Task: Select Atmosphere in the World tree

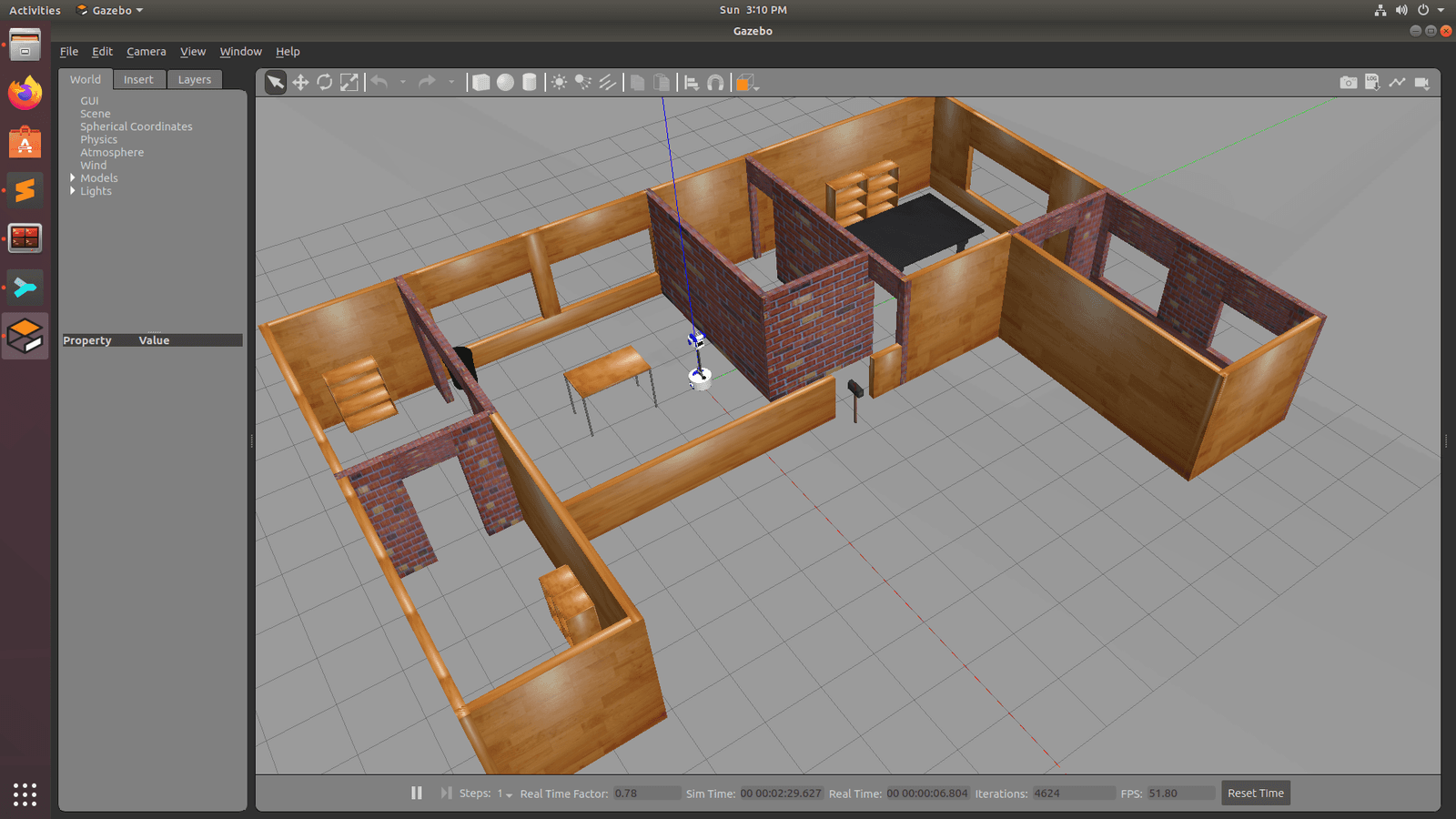Action: [112, 152]
